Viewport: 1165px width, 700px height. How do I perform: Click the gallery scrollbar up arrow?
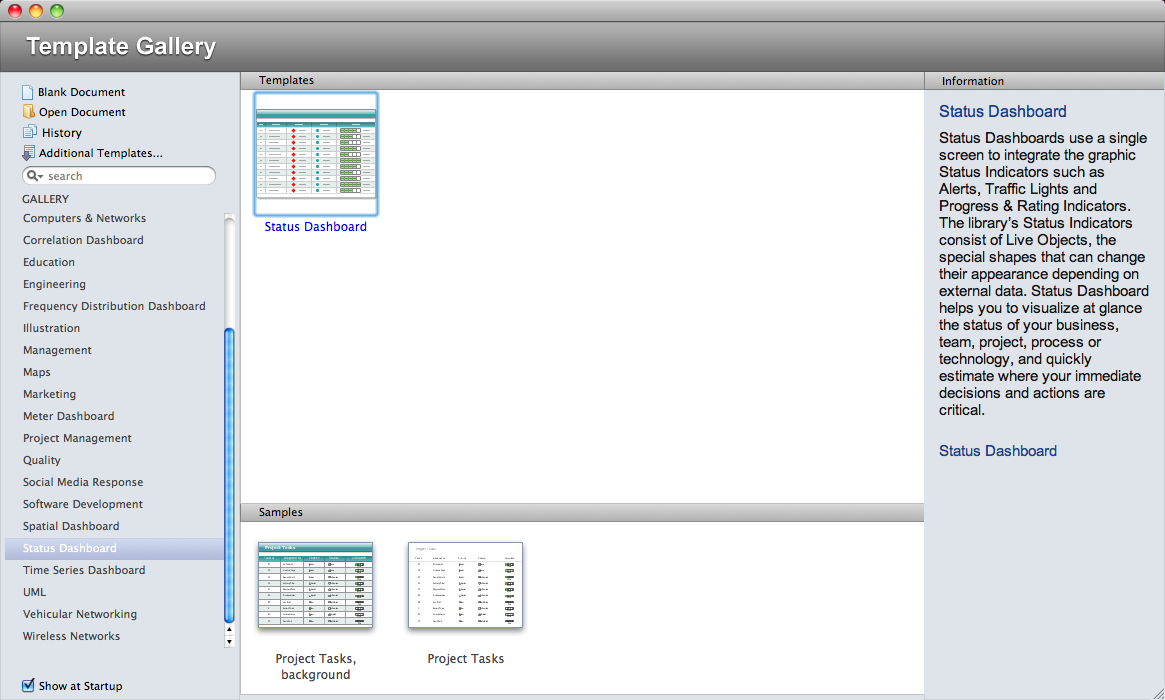[229, 630]
